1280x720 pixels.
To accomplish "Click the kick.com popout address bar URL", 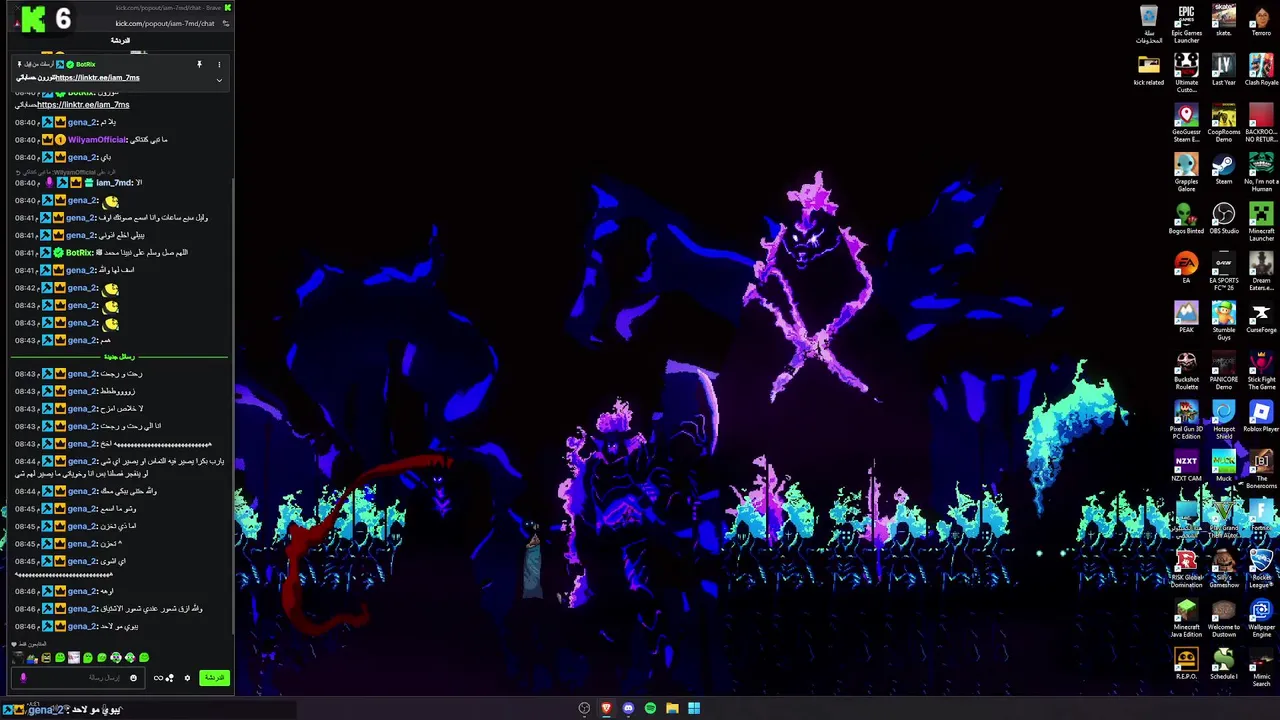I will pyautogui.click(x=165, y=23).
